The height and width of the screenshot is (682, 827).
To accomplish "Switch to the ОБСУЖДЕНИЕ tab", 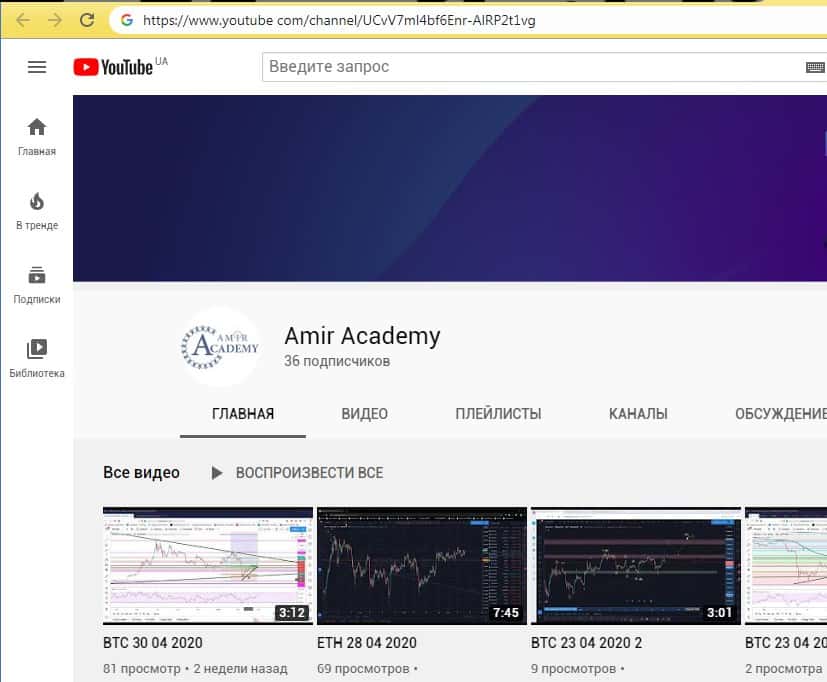I will point(781,414).
